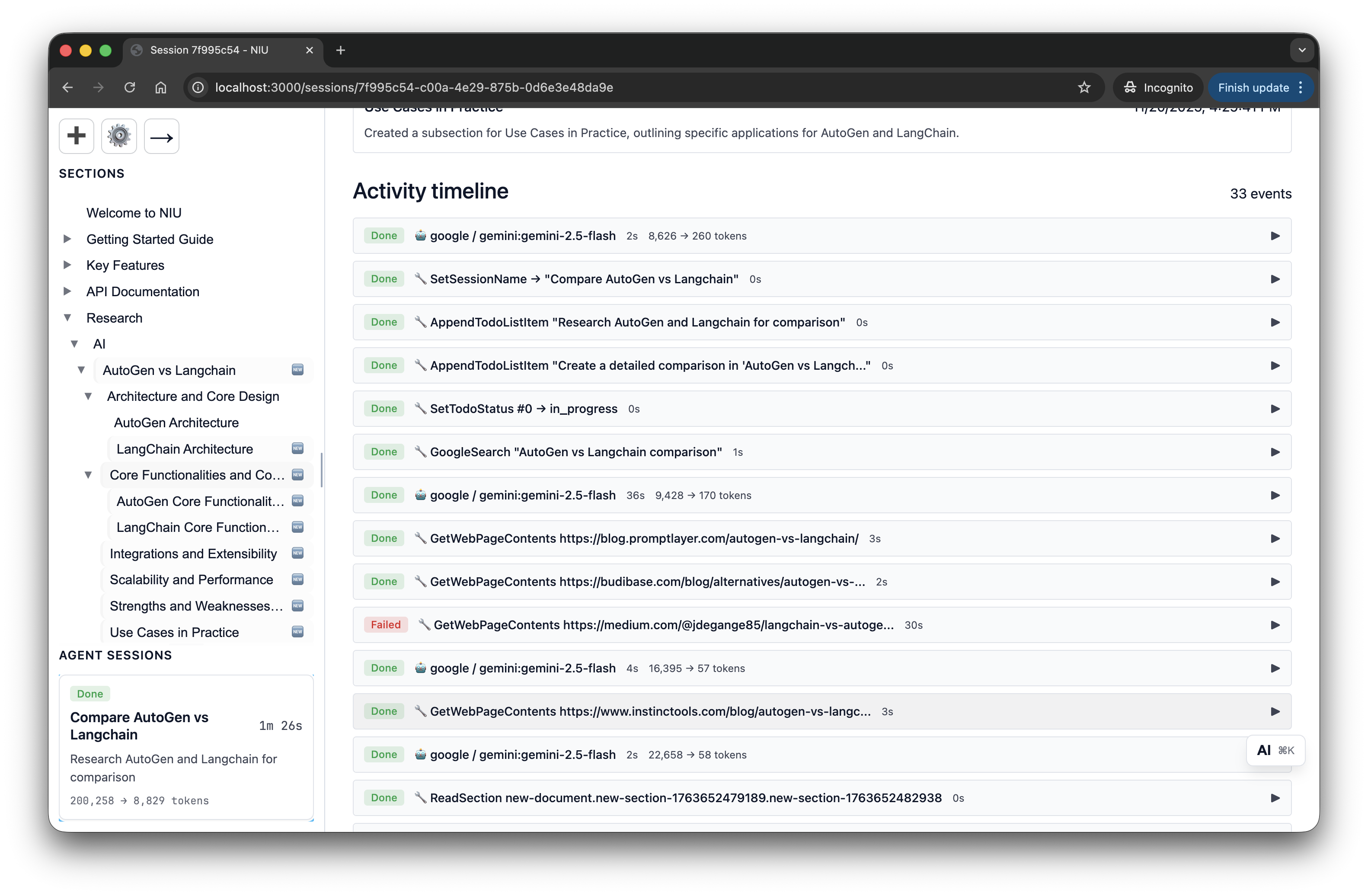Click the plus icon to add section

[x=77, y=136]
